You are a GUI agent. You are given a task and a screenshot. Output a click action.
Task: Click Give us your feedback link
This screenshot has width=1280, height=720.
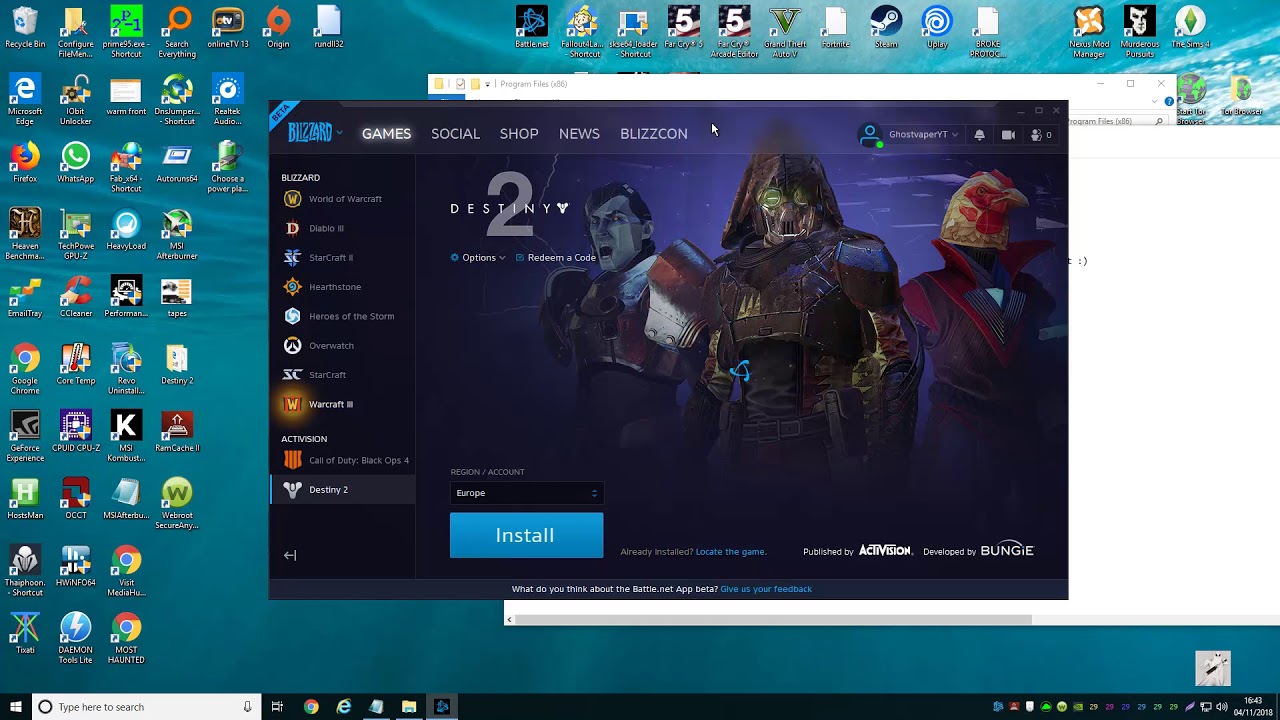766,589
